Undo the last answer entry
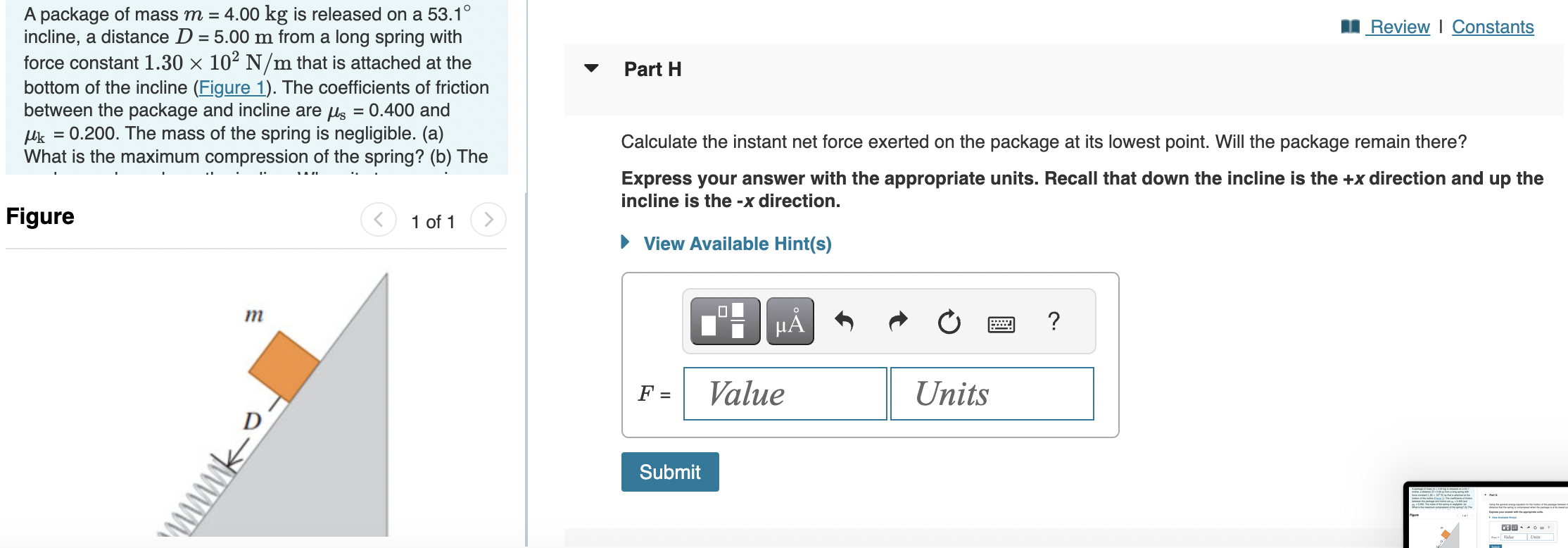This screenshot has height=548, width=1568. (x=845, y=321)
